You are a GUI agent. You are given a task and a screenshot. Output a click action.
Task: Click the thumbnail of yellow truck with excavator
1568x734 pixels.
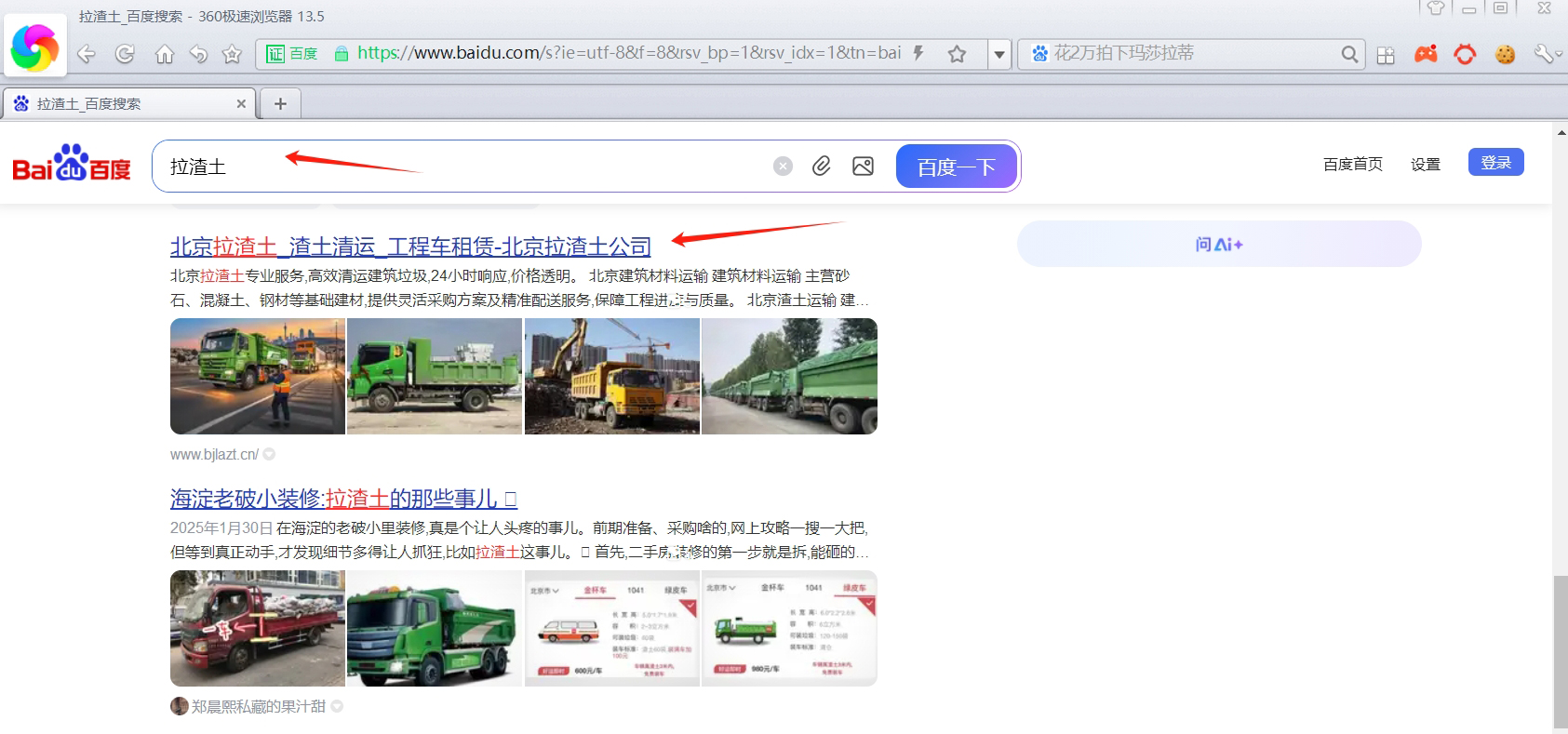pyautogui.click(x=611, y=376)
